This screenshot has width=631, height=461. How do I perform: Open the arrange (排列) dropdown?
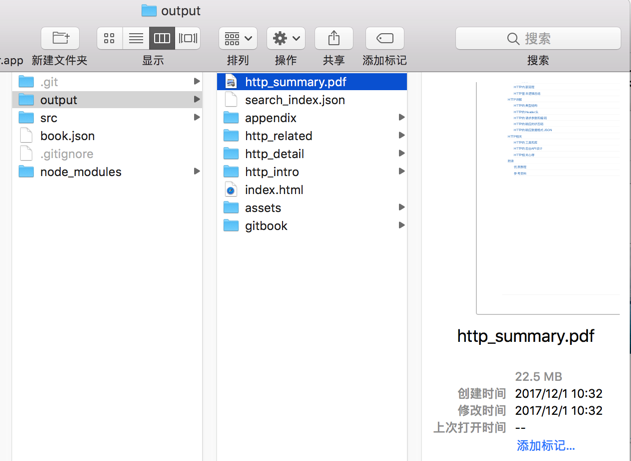(x=238, y=38)
